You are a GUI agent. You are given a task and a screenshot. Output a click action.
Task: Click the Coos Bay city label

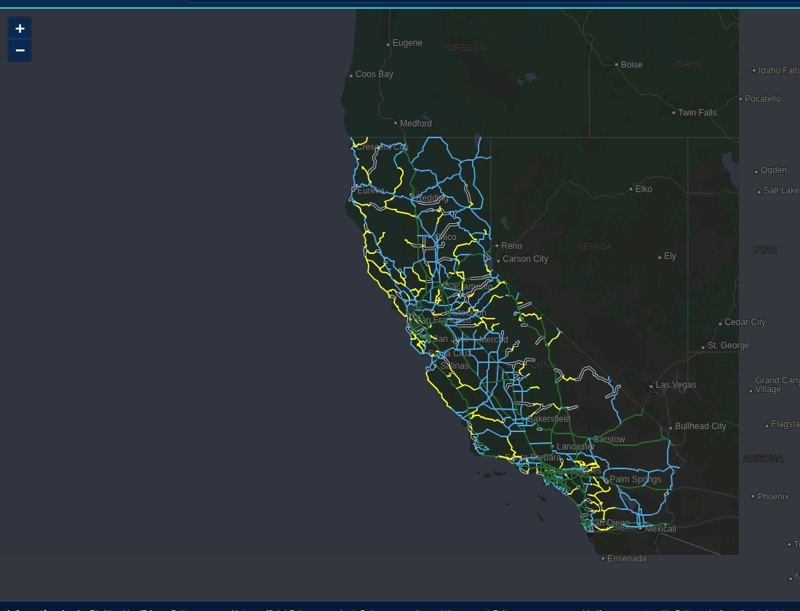tap(374, 74)
